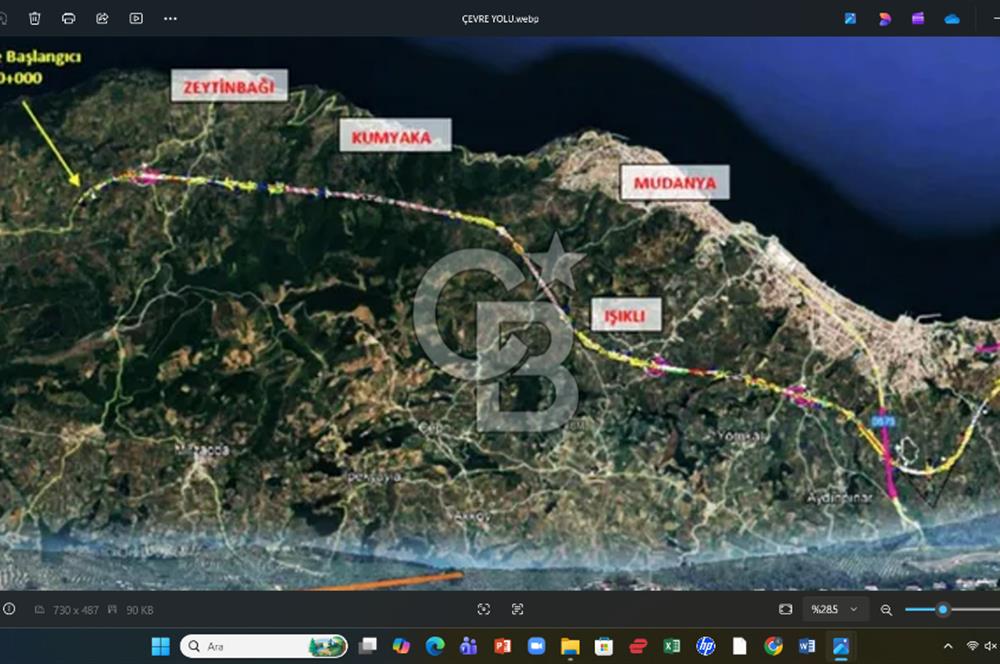Click the 90 KB file size
Screen dimensions: 1000x664
click(x=140, y=610)
